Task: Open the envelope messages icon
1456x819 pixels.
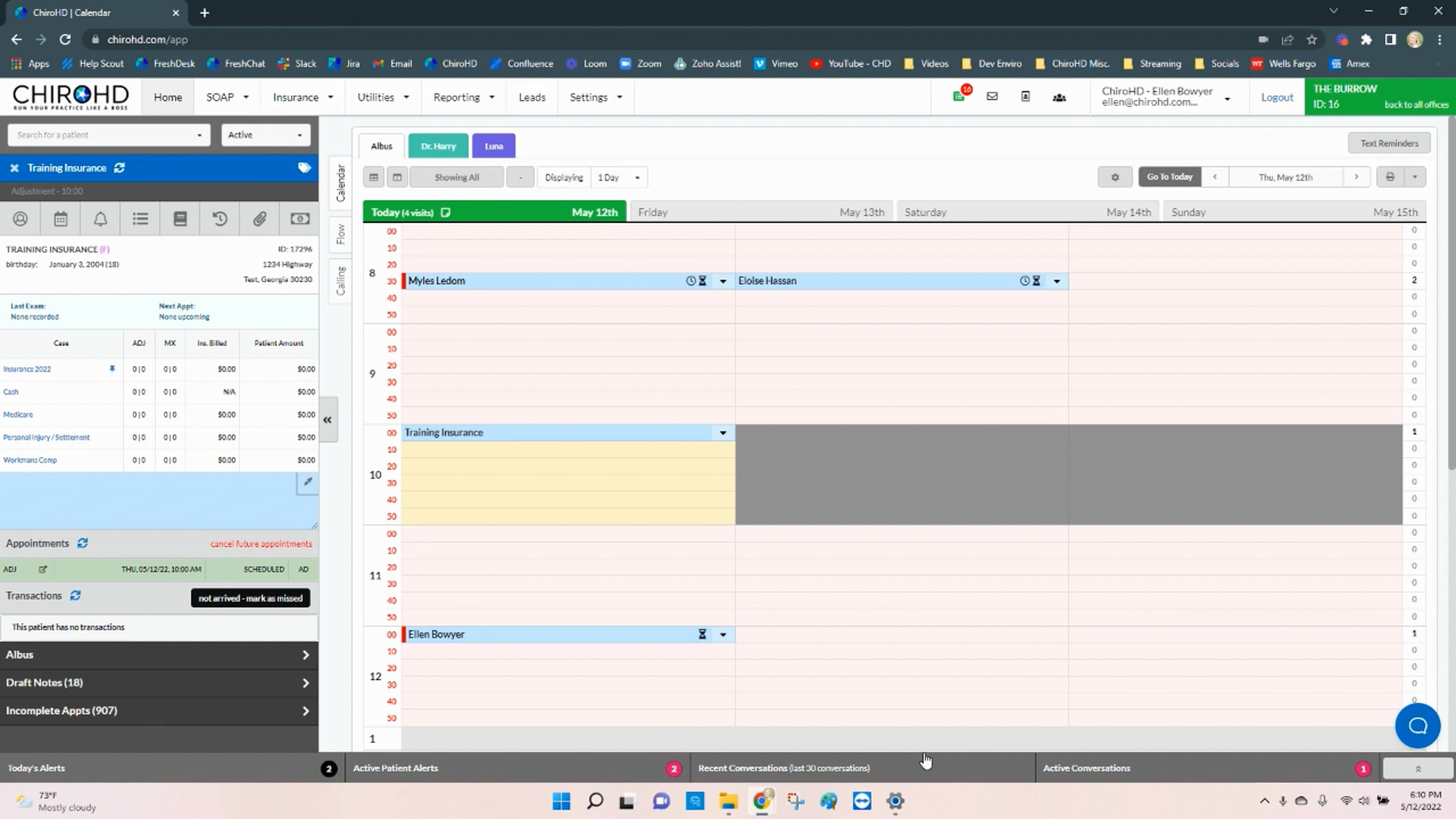Action: (992, 96)
